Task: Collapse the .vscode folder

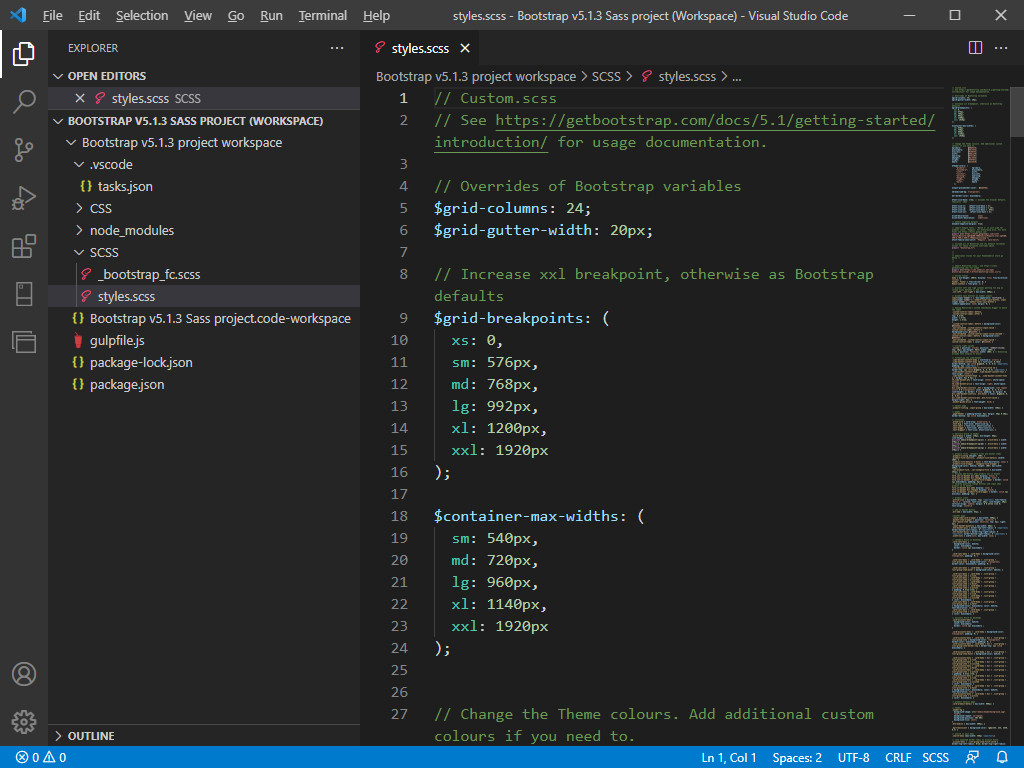Action: (x=205, y=165)
